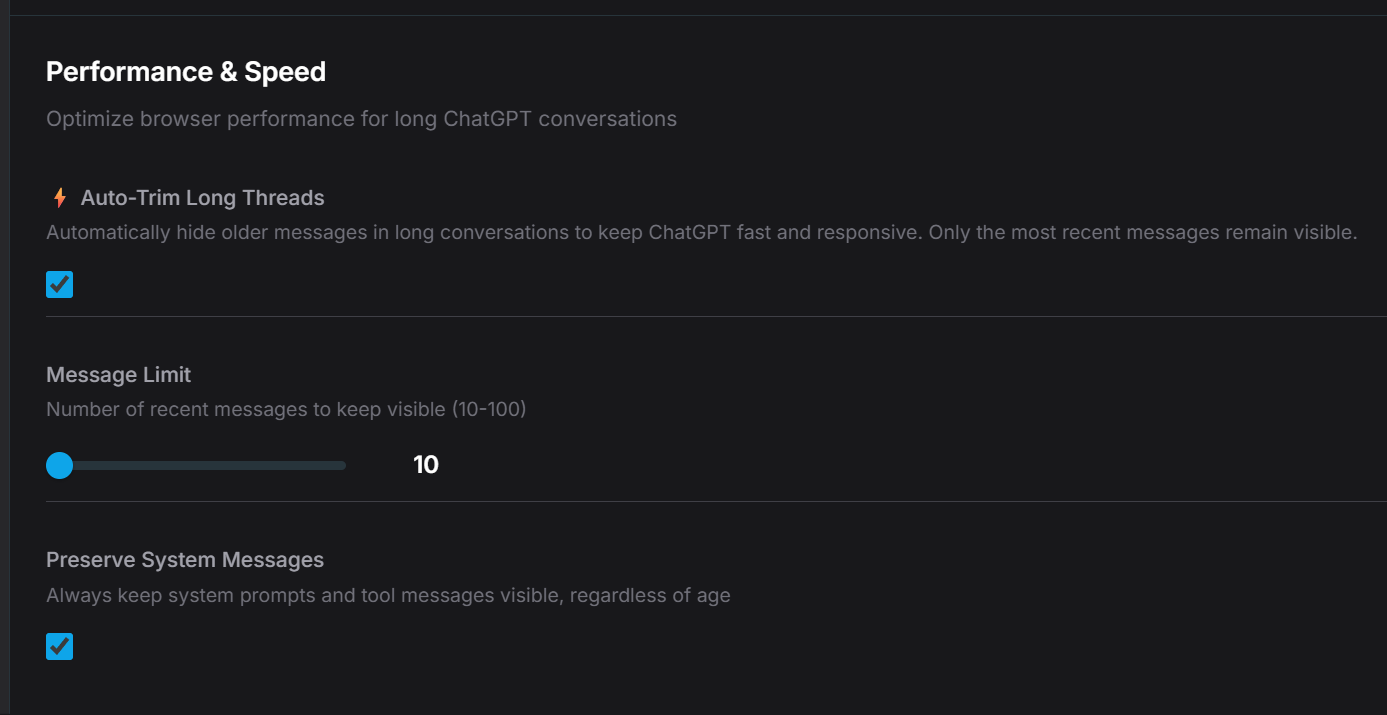Click the checked Preserve System Messages box
The height and width of the screenshot is (715, 1387).
59,646
